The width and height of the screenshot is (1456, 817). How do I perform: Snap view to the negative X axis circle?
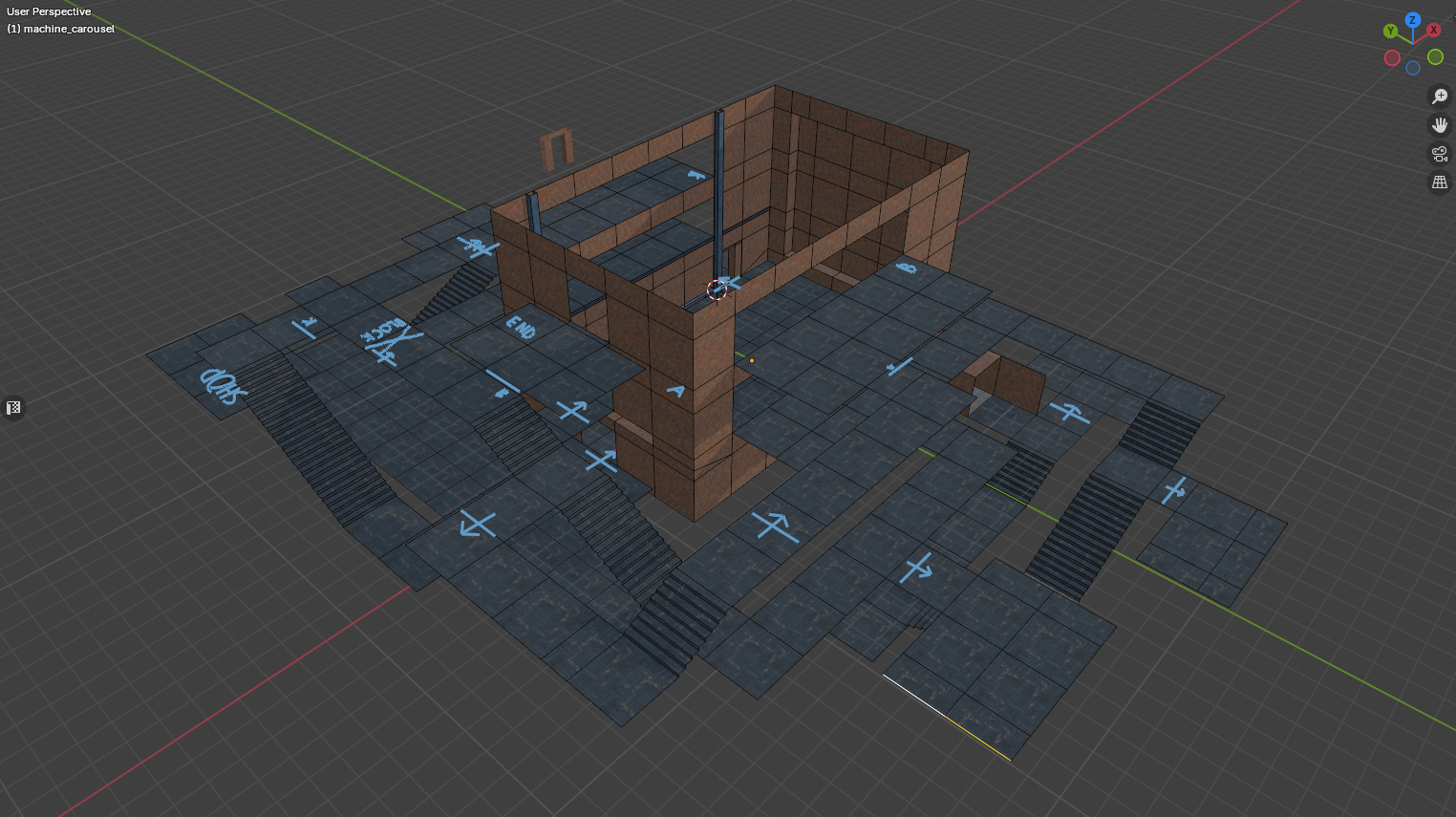[1392, 58]
